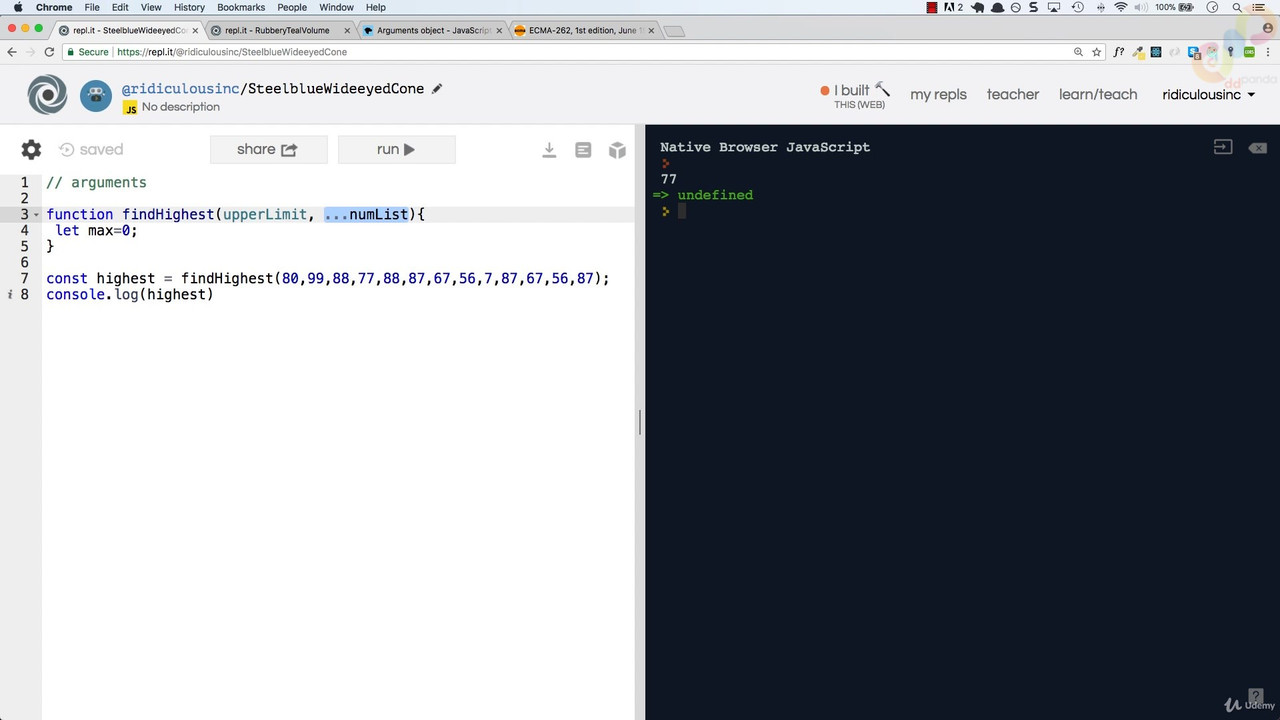This screenshot has height=720, width=1280.
Task: Click zoom magnifier in address bar
Action: click(1078, 52)
